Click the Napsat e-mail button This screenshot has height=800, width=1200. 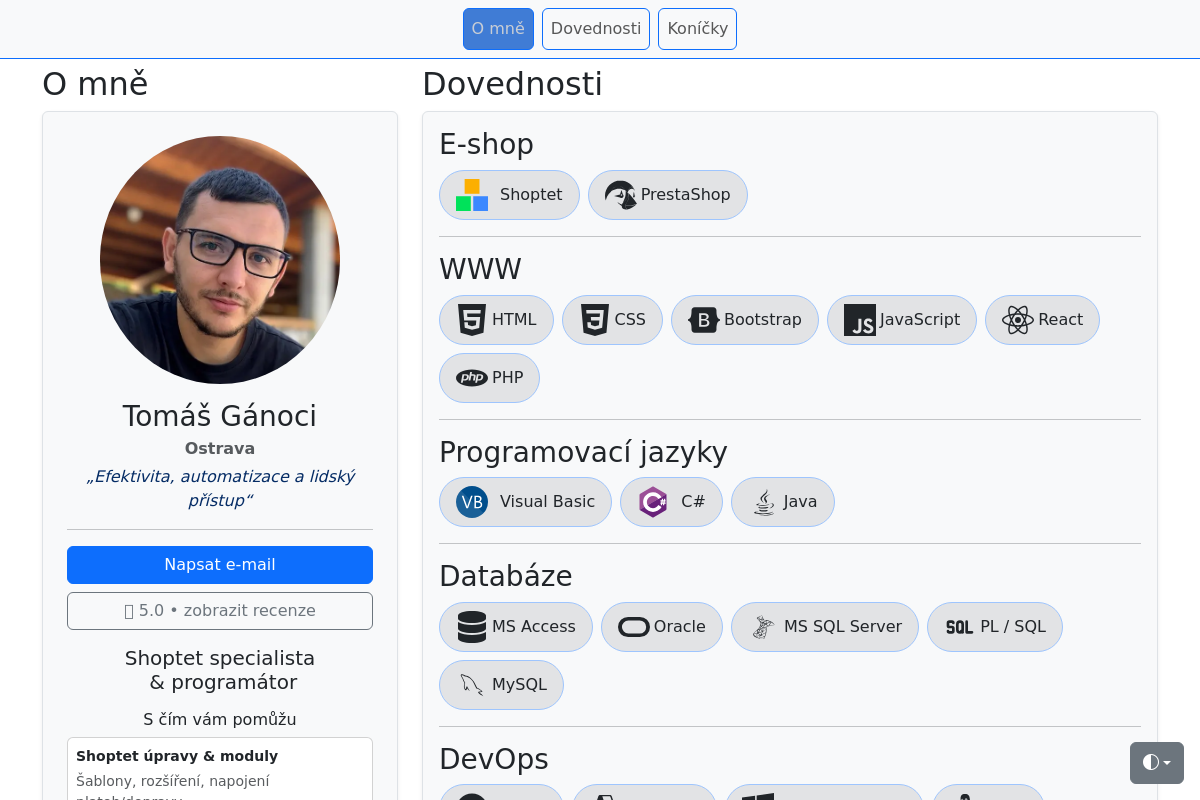(220, 564)
